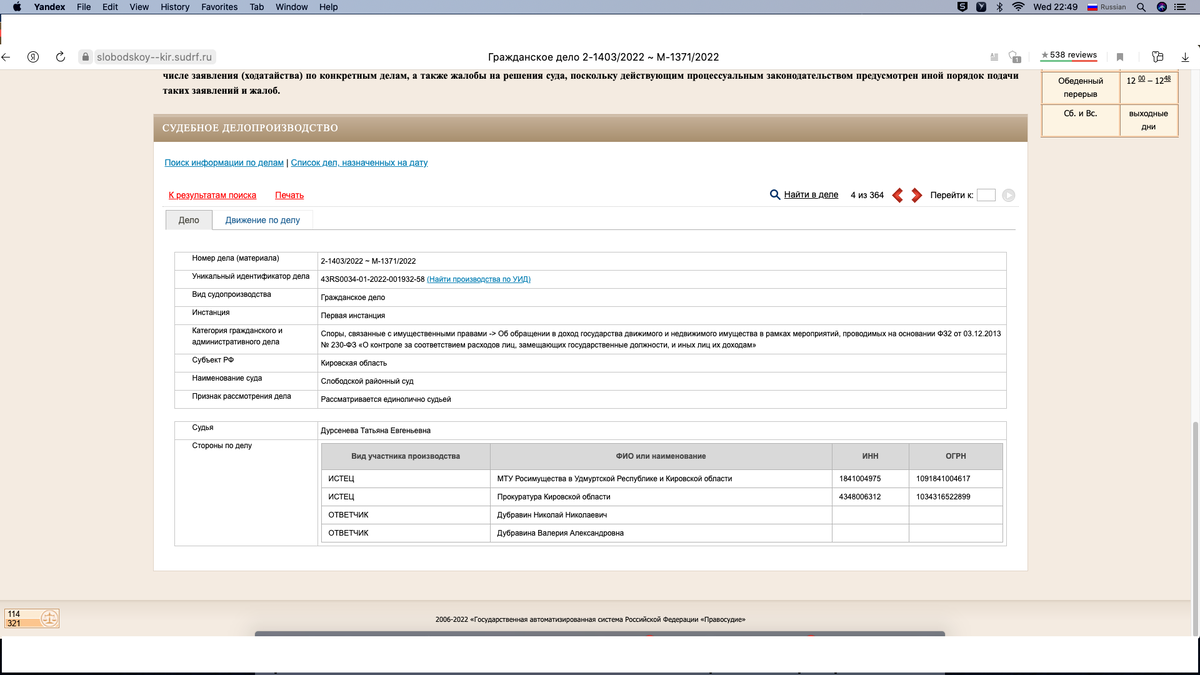Click the 'Печать' print link
1200x675 pixels.
click(289, 195)
